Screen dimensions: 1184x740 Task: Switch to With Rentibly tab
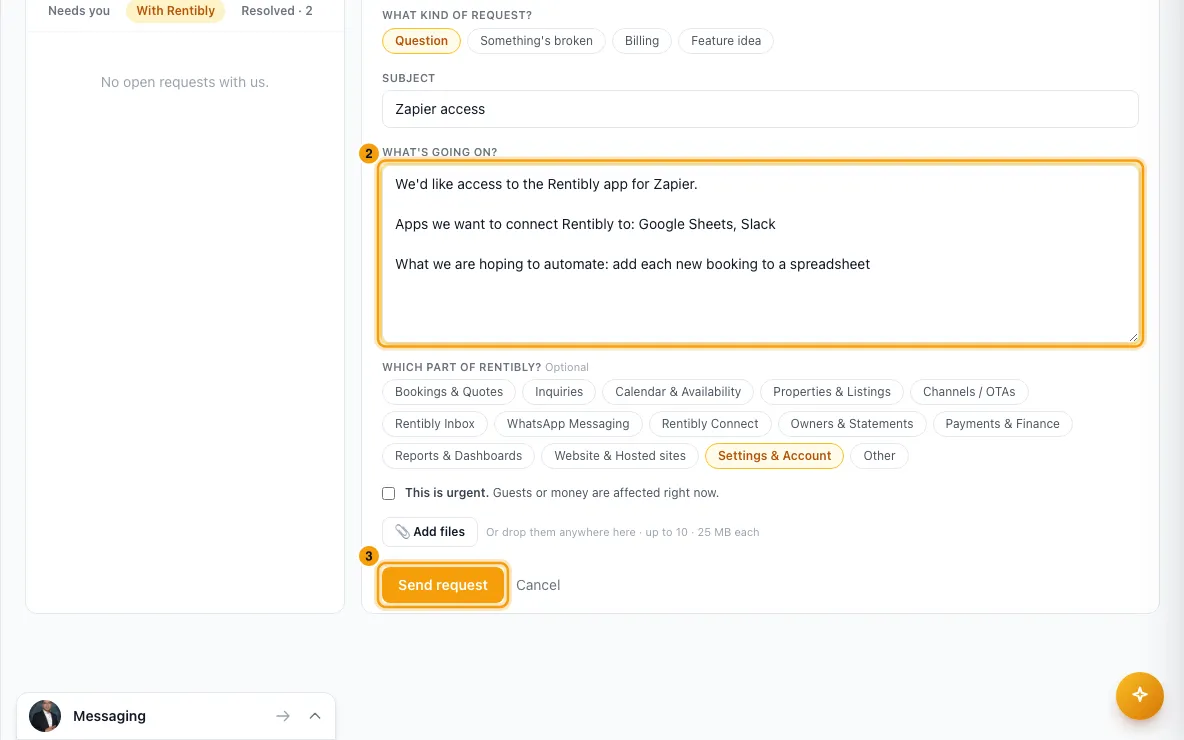coord(175,11)
